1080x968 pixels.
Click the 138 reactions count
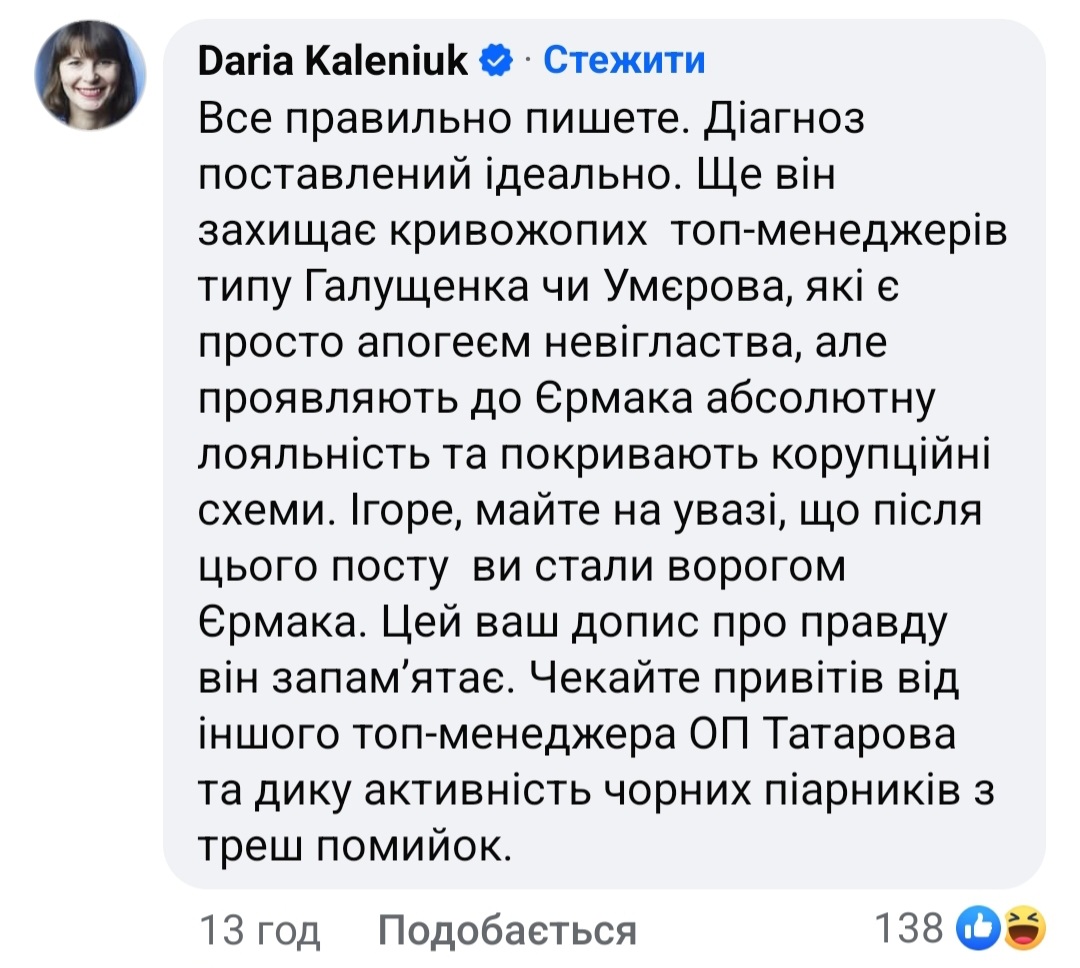pyautogui.click(x=909, y=929)
